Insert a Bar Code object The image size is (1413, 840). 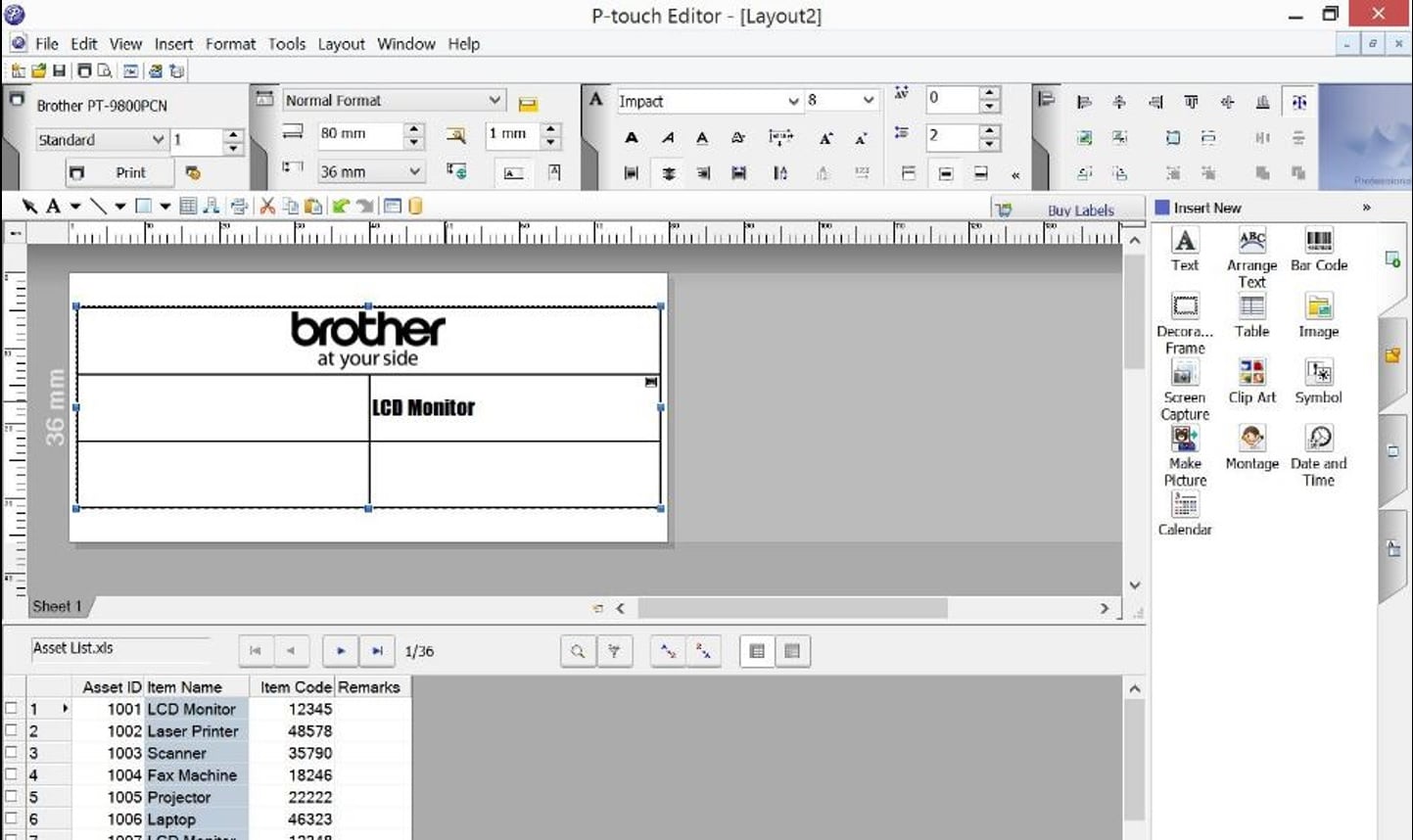1319,250
